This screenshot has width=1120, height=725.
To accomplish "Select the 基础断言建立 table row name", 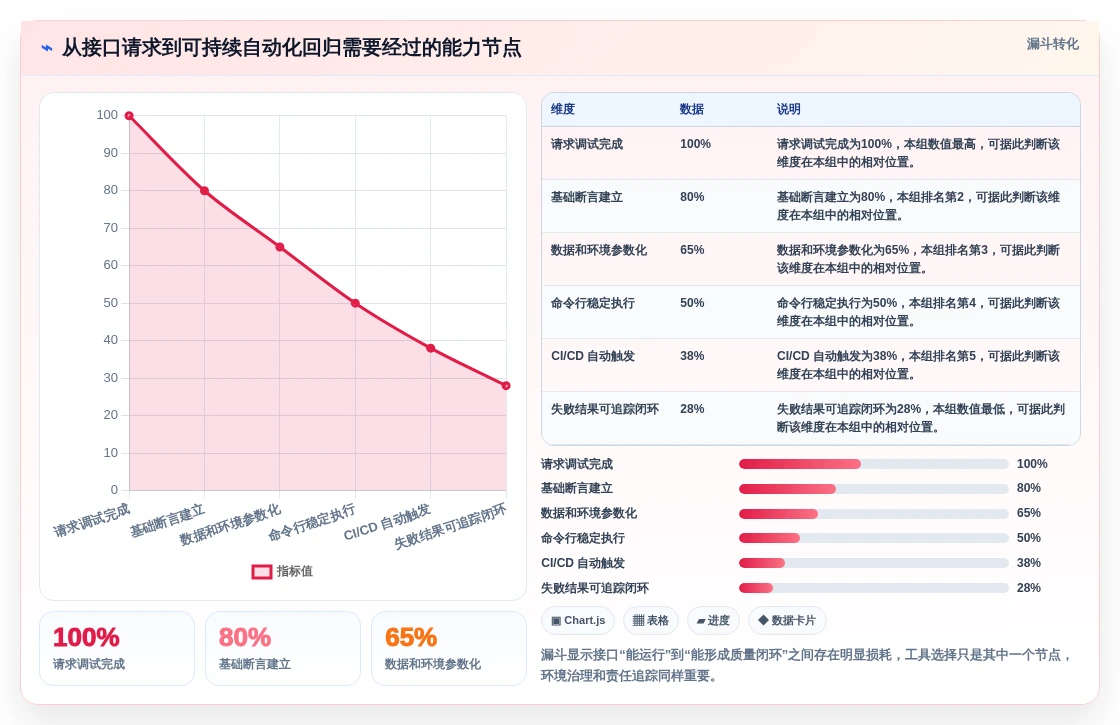I will point(586,197).
